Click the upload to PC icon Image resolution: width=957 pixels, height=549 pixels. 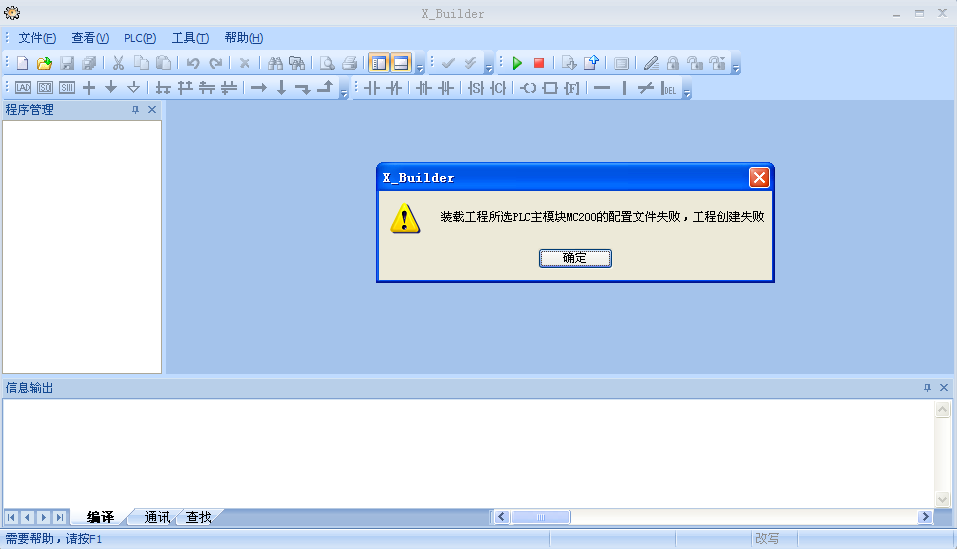[591, 63]
